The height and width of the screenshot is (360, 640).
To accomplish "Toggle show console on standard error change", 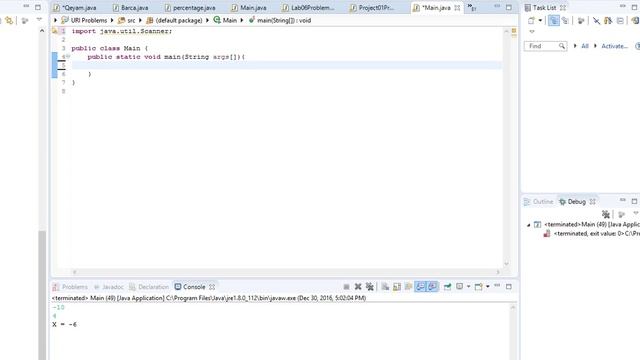I will 432,287.
